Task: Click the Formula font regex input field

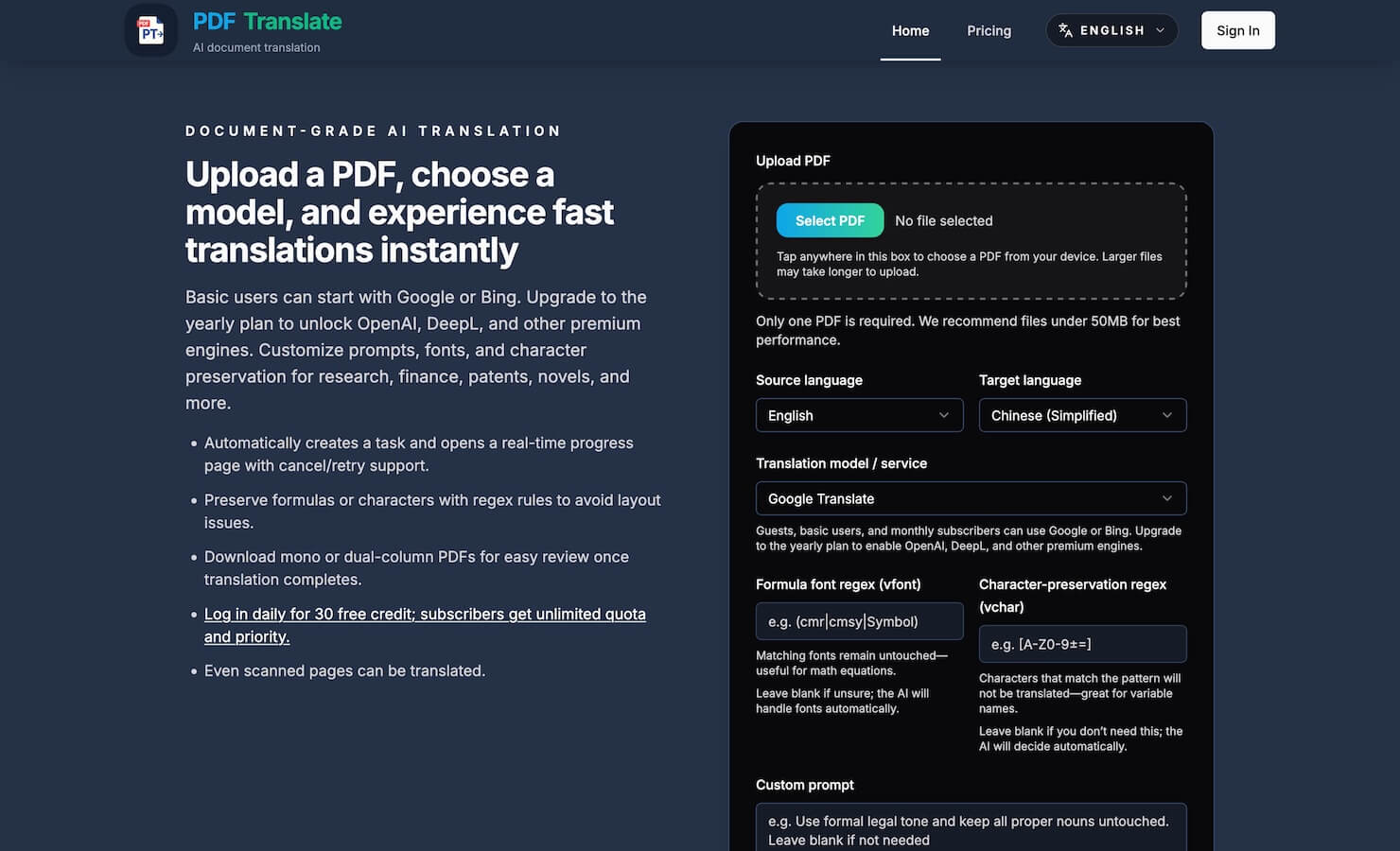Action: click(858, 621)
